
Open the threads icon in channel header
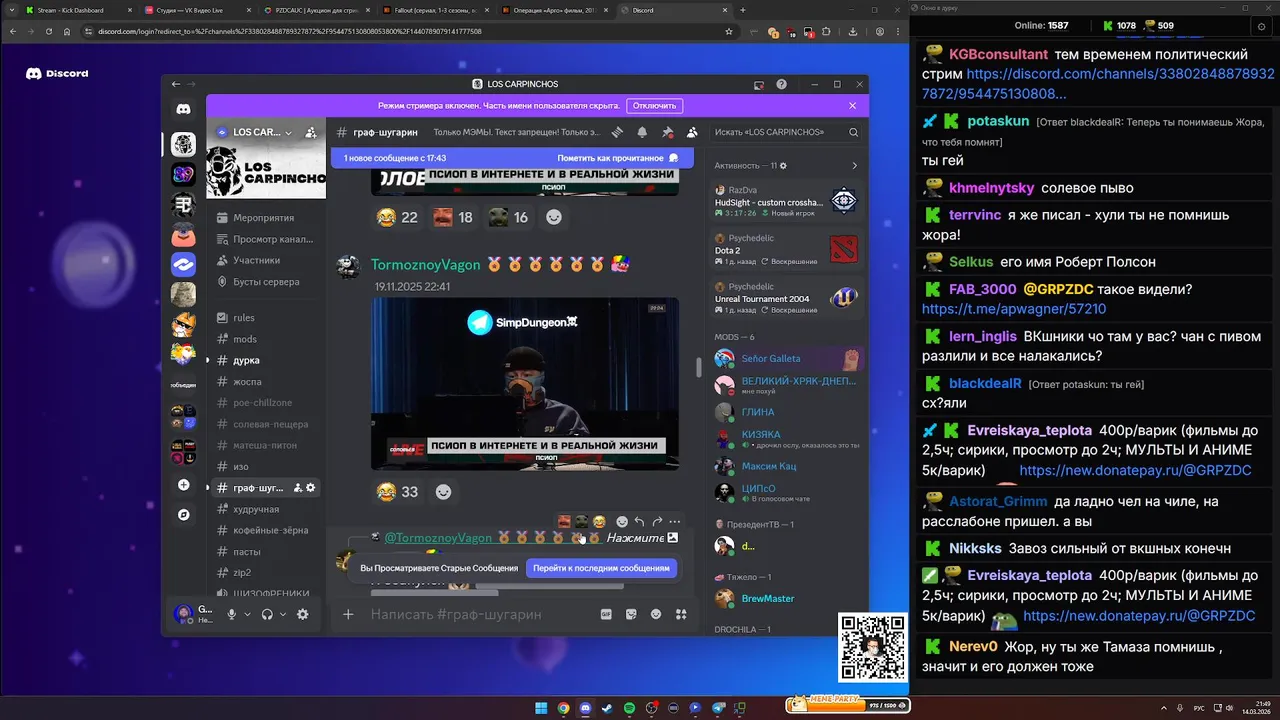(x=618, y=132)
